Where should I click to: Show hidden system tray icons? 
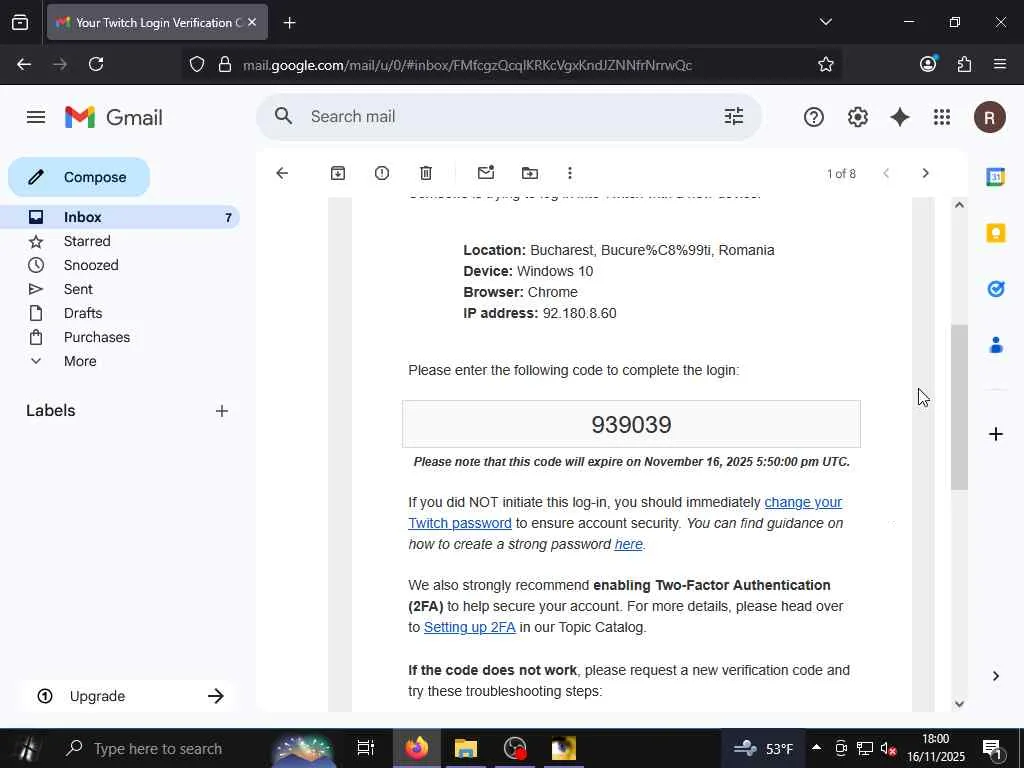tap(816, 747)
